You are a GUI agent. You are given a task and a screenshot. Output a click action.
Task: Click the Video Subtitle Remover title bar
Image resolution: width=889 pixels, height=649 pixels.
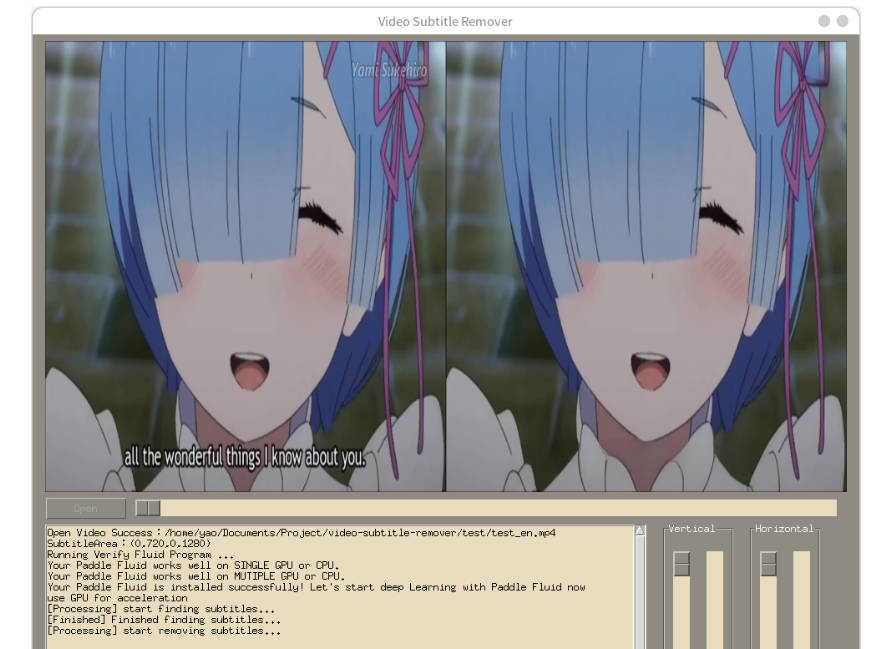point(444,21)
